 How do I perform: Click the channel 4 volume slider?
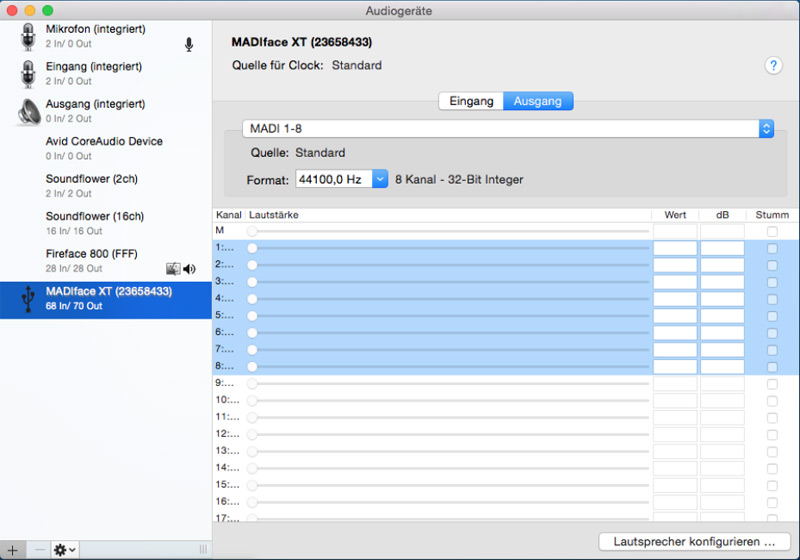(x=450, y=298)
